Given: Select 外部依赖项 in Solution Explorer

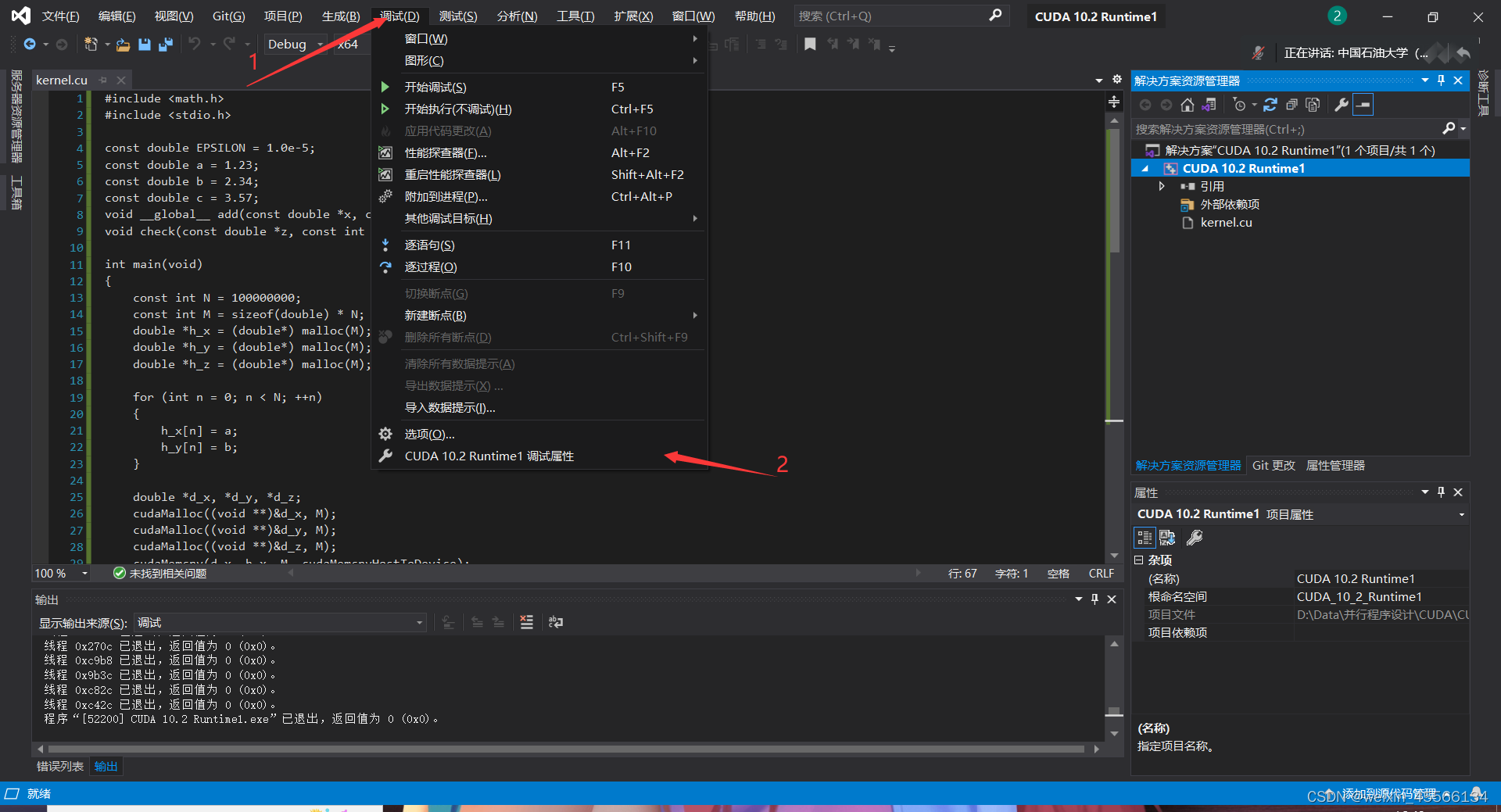Looking at the screenshot, I should click(1230, 205).
